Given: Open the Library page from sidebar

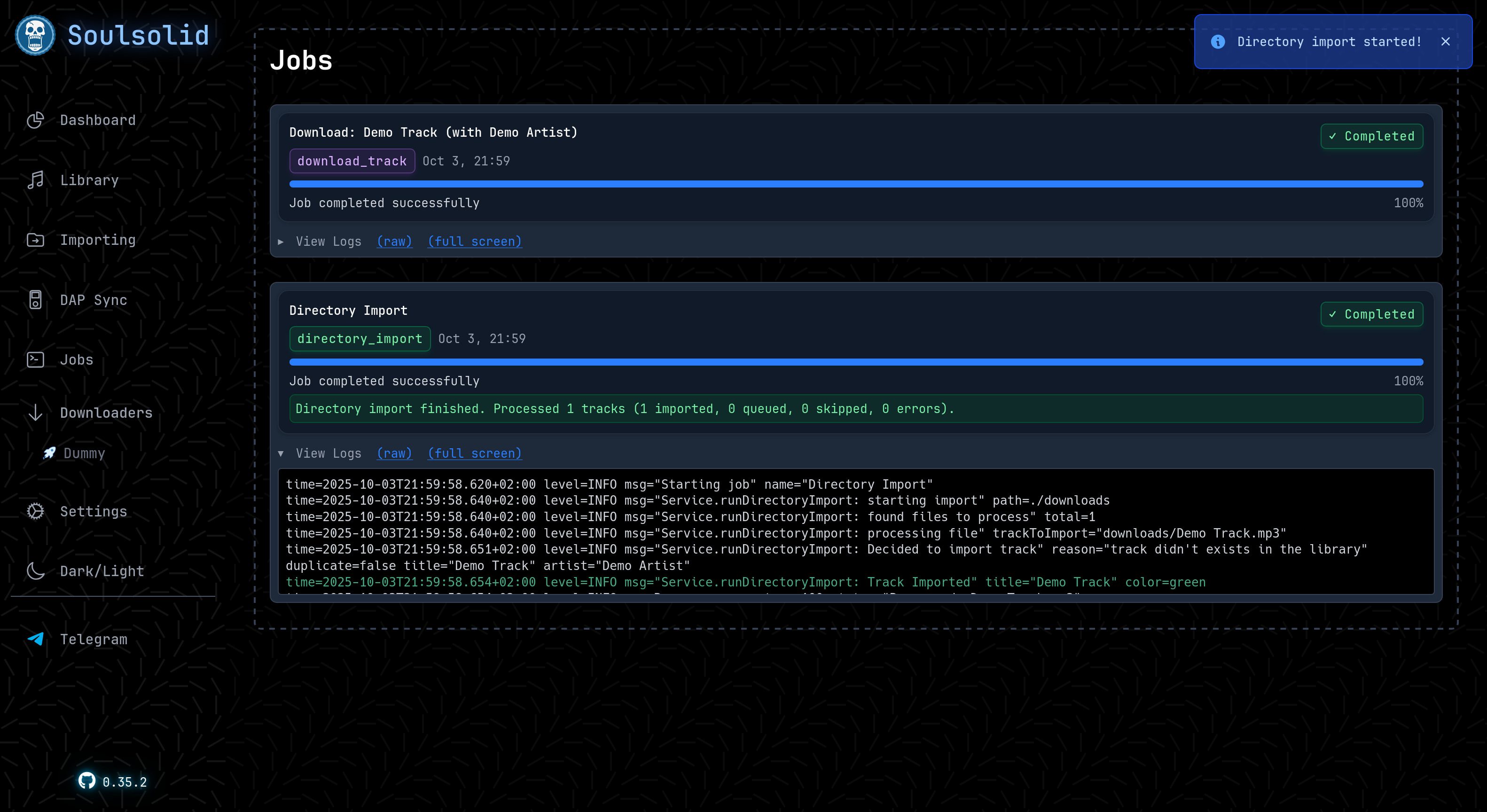Looking at the screenshot, I should [x=89, y=180].
